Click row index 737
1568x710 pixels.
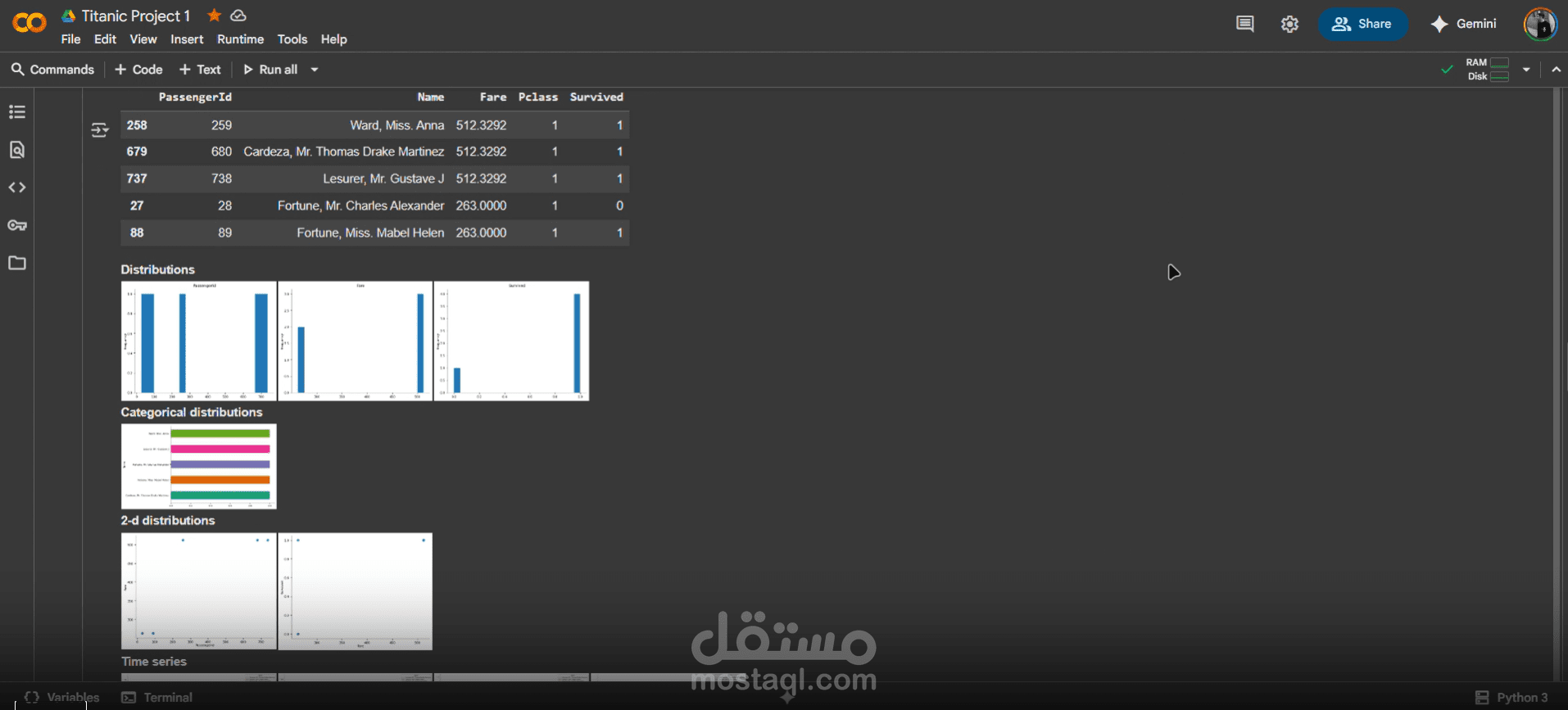point(137,179)
